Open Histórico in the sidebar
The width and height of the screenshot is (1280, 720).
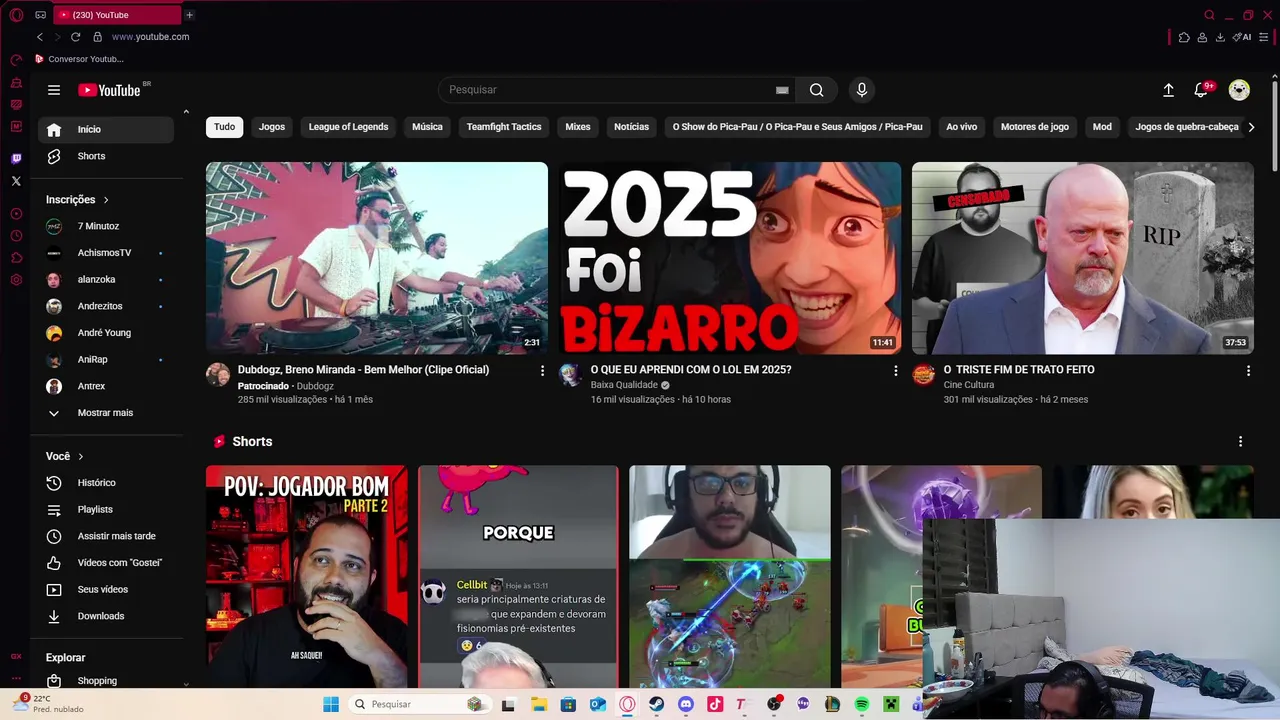click(x=106, y=483)
